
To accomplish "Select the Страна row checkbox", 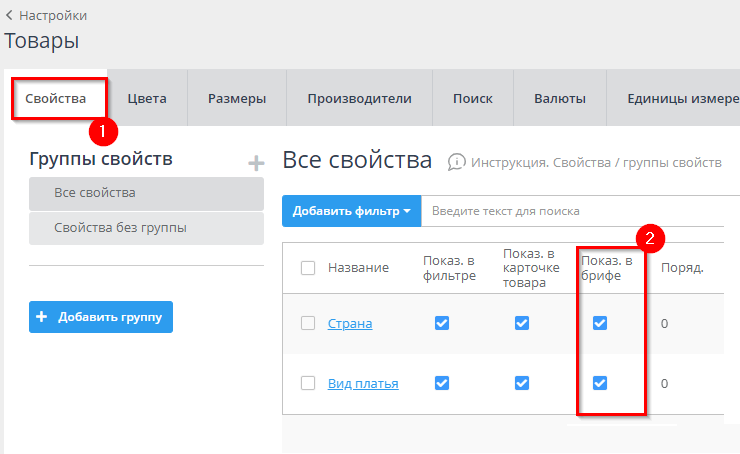I will coord(308,323).
